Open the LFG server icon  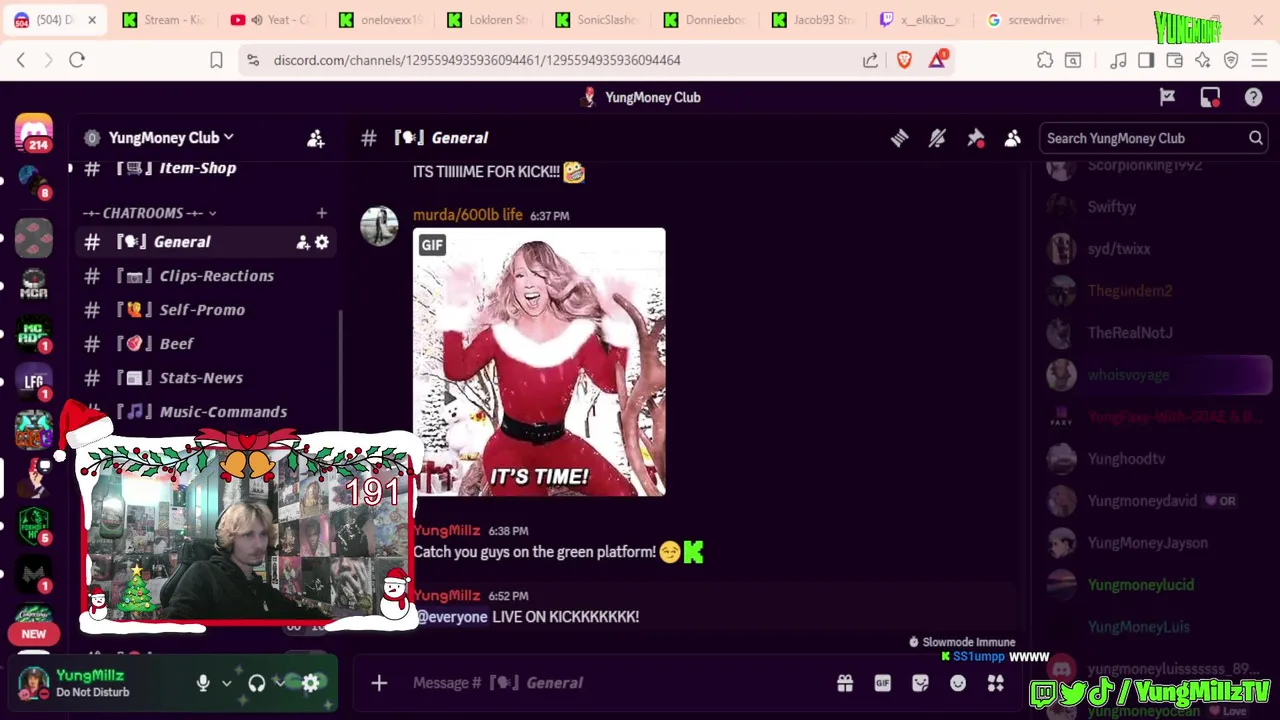click(x=34, y=381)
